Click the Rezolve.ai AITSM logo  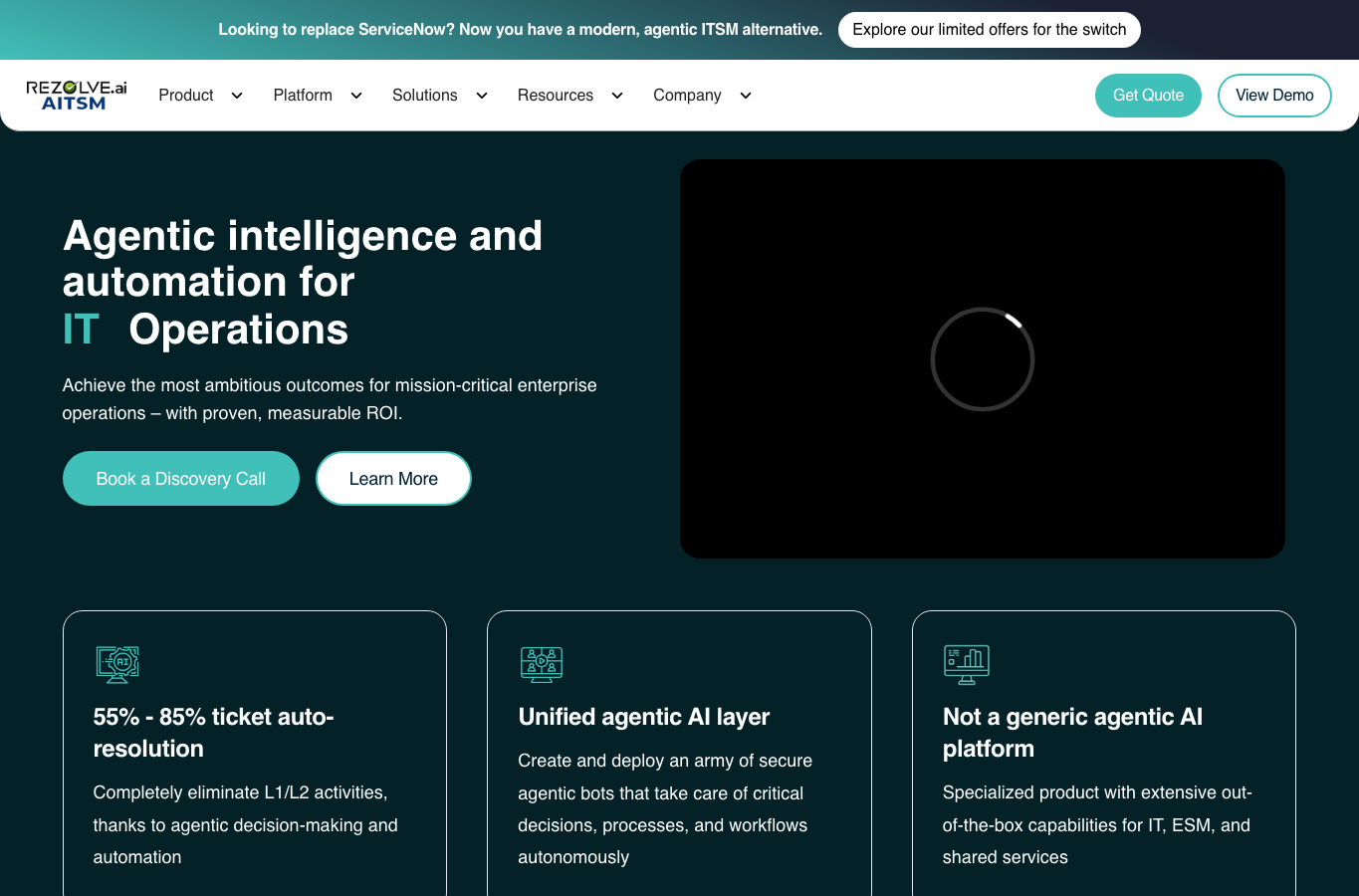click(77, 96)
